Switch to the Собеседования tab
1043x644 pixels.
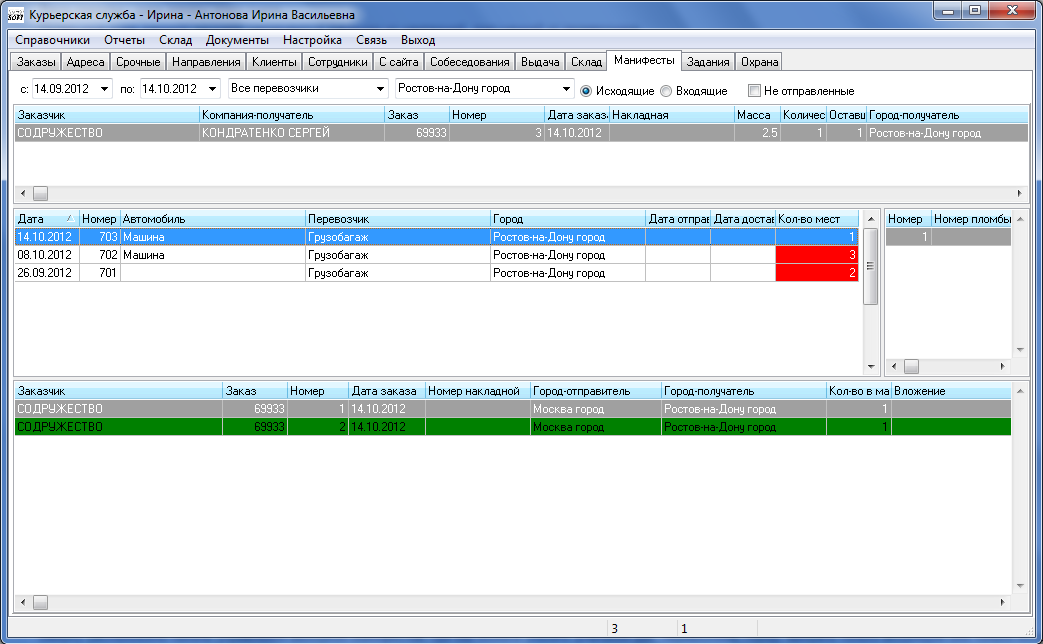pyautogui.click(x=470, y=62)
